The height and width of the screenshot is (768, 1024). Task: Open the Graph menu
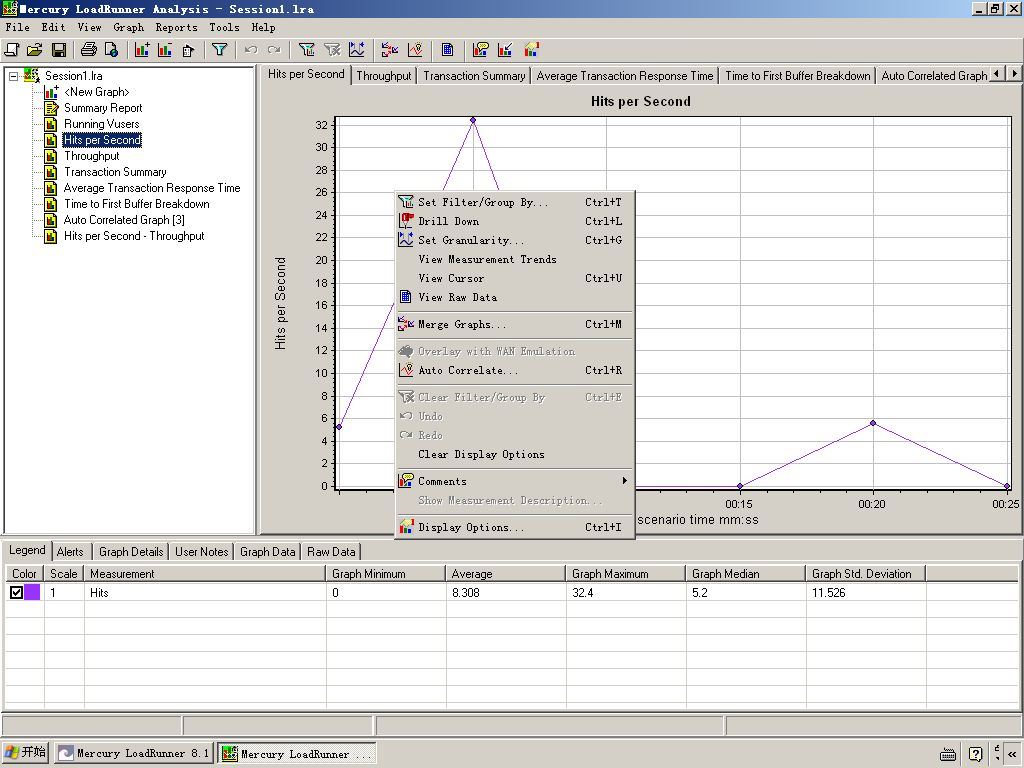coord(128,27)
